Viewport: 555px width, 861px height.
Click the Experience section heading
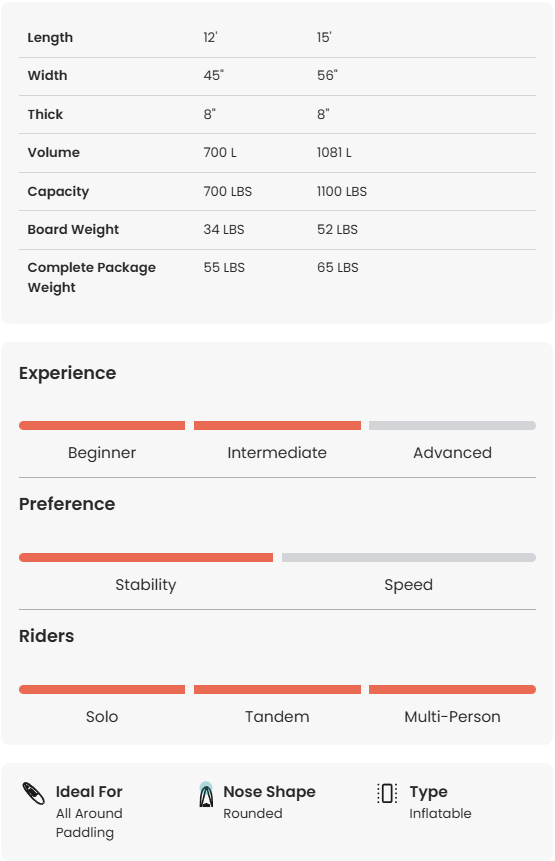(x=68, y=373)
